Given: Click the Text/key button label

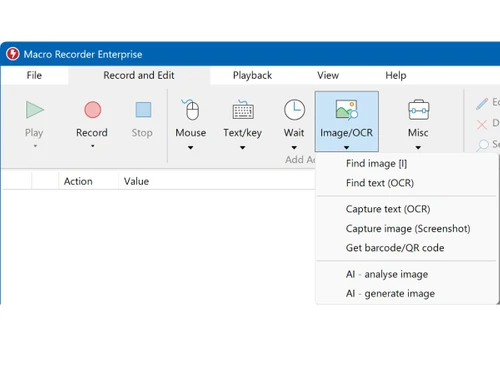Looking at the screenshot, I should click(x=242, y=133).
